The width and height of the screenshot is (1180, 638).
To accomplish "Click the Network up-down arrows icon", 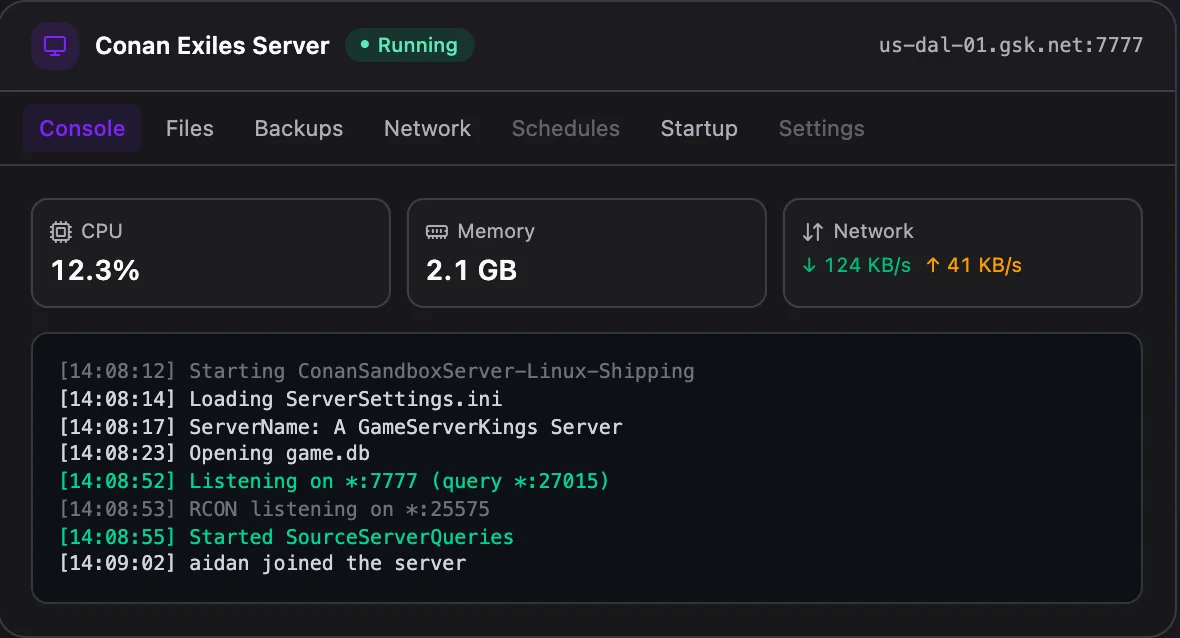I will (x=813, y=232).
